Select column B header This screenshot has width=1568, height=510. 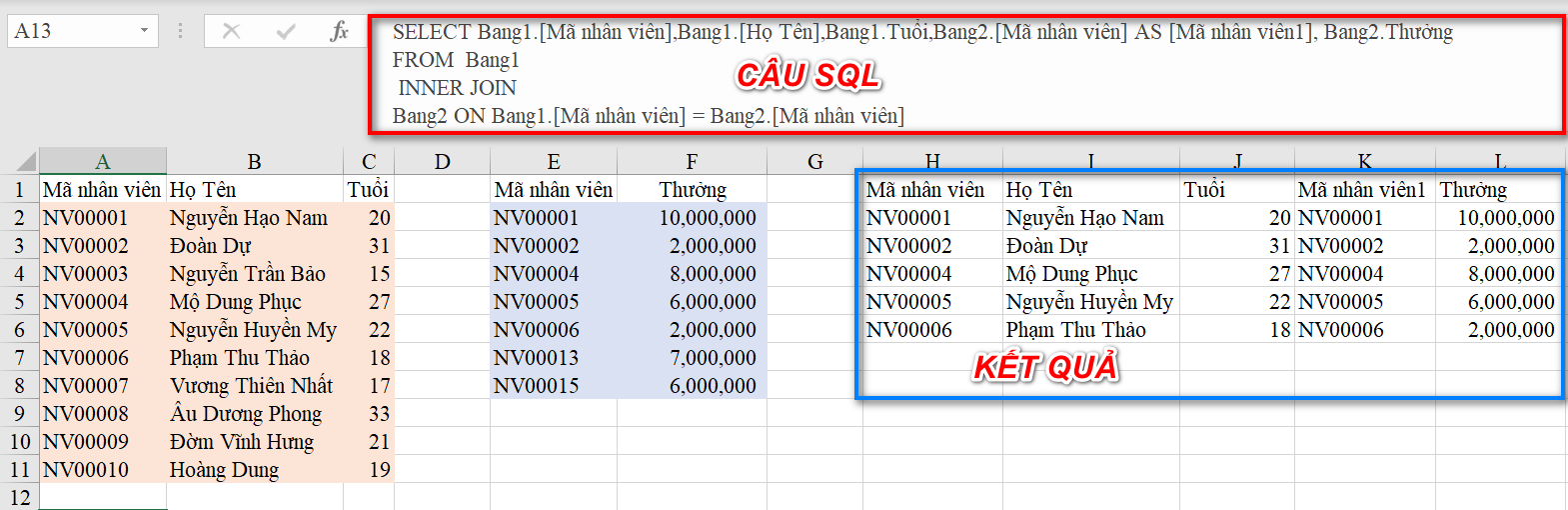coord(254,162)
